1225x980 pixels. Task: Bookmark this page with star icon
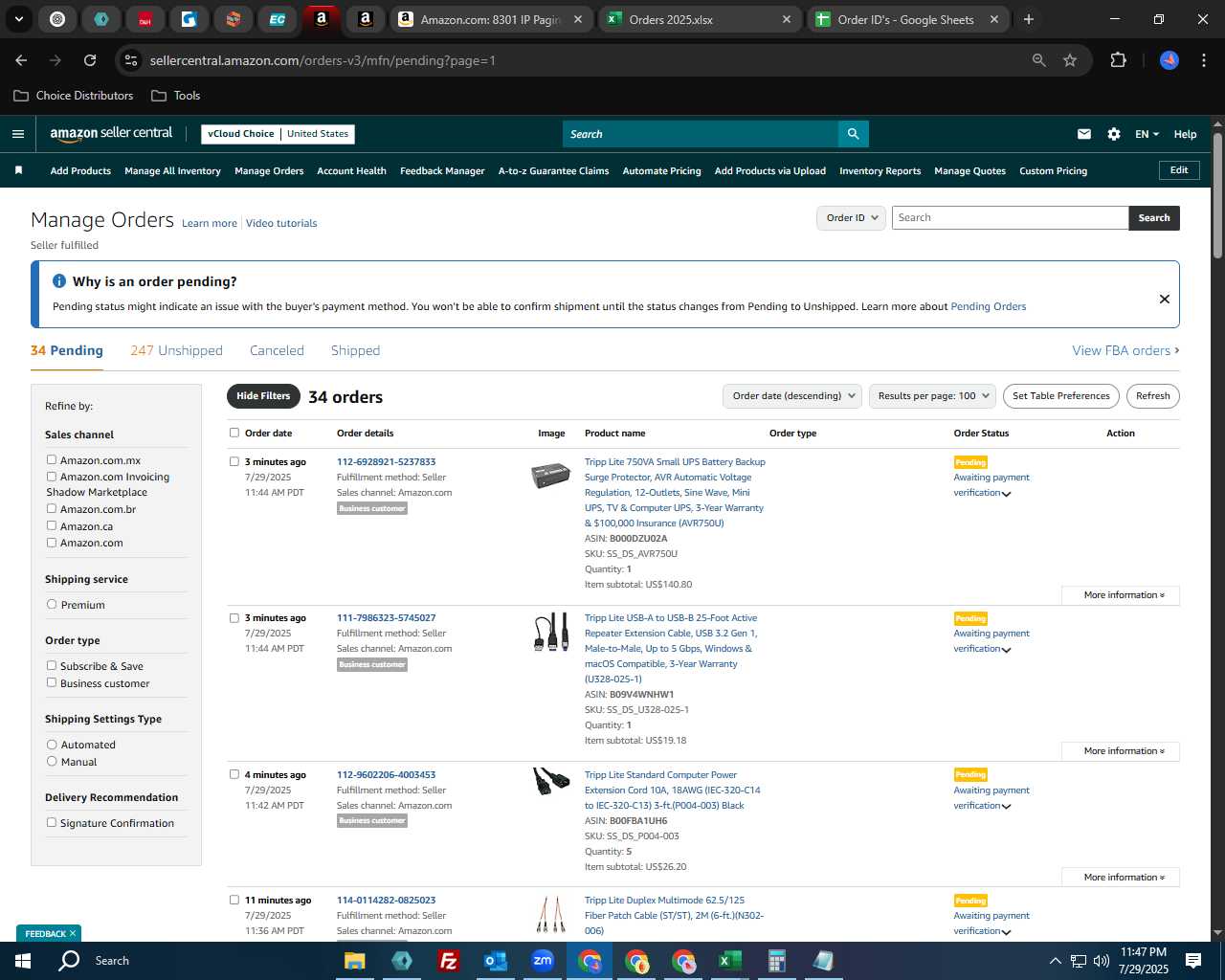coord(1070,60)
